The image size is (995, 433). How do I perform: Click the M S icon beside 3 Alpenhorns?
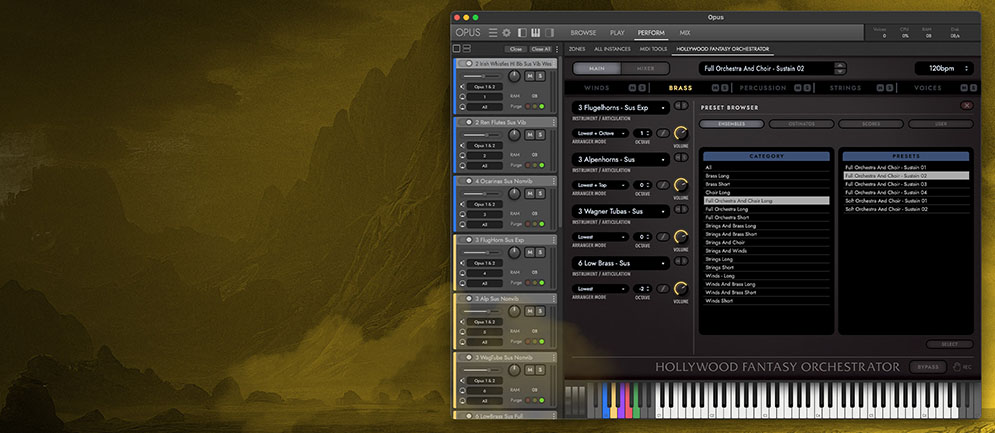point(681,157)
